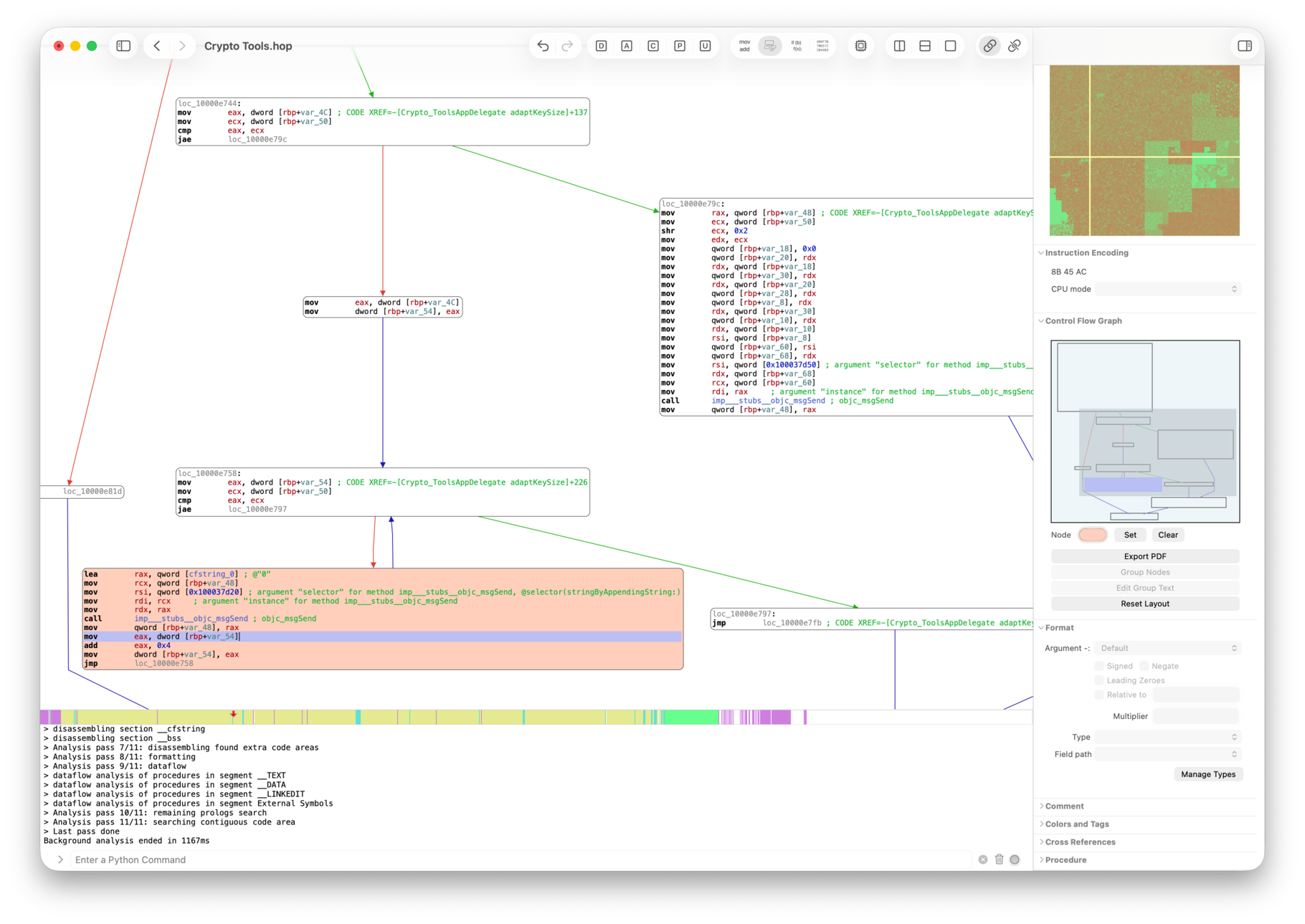Switch to pseudo-code view (if(b) f(x))
Screen dimensions: 1305x924
pos(796,46)
